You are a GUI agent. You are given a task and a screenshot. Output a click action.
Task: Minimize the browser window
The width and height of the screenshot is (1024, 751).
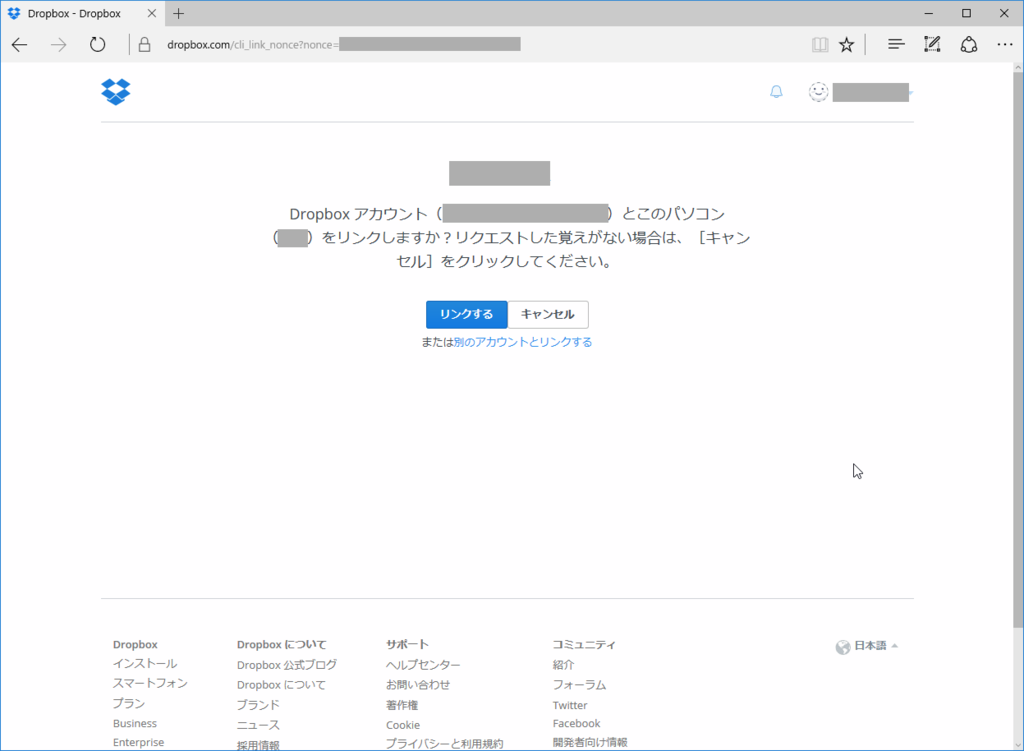point(929,13)
